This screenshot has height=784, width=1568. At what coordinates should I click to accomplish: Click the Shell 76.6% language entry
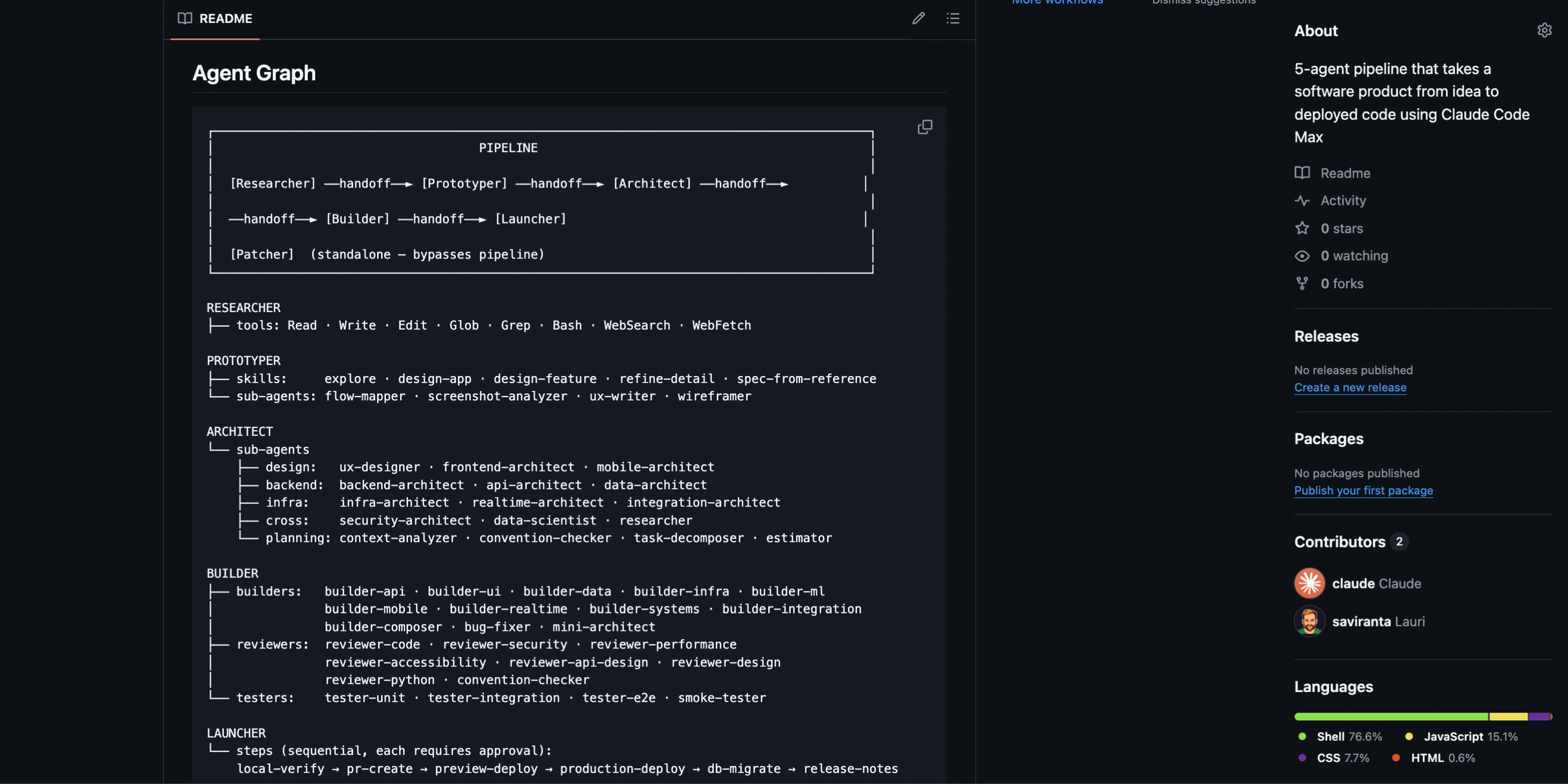click(x=1348, y=737)
